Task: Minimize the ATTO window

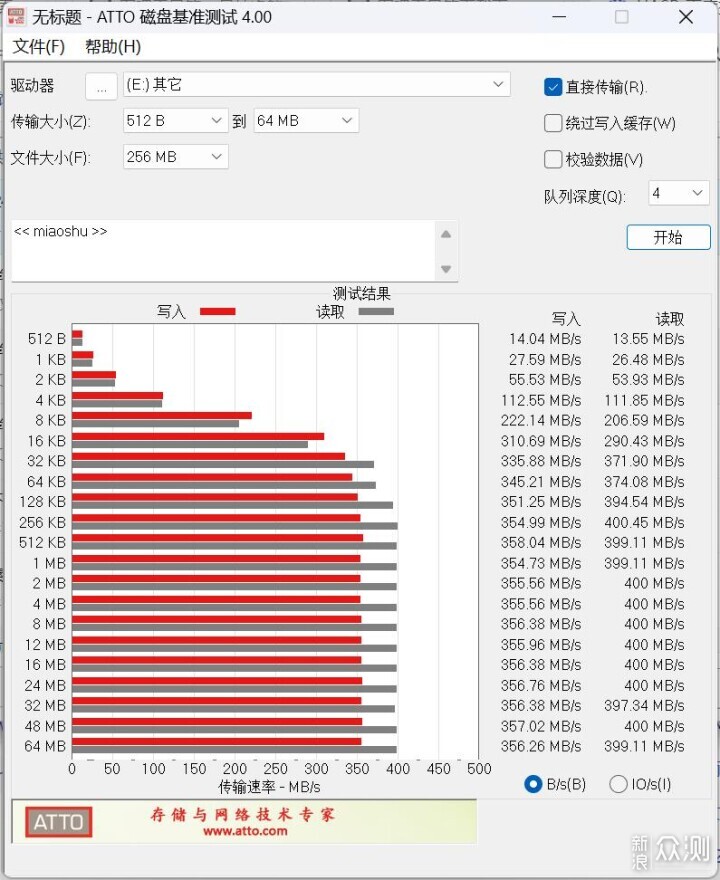Action: [559, 17]
